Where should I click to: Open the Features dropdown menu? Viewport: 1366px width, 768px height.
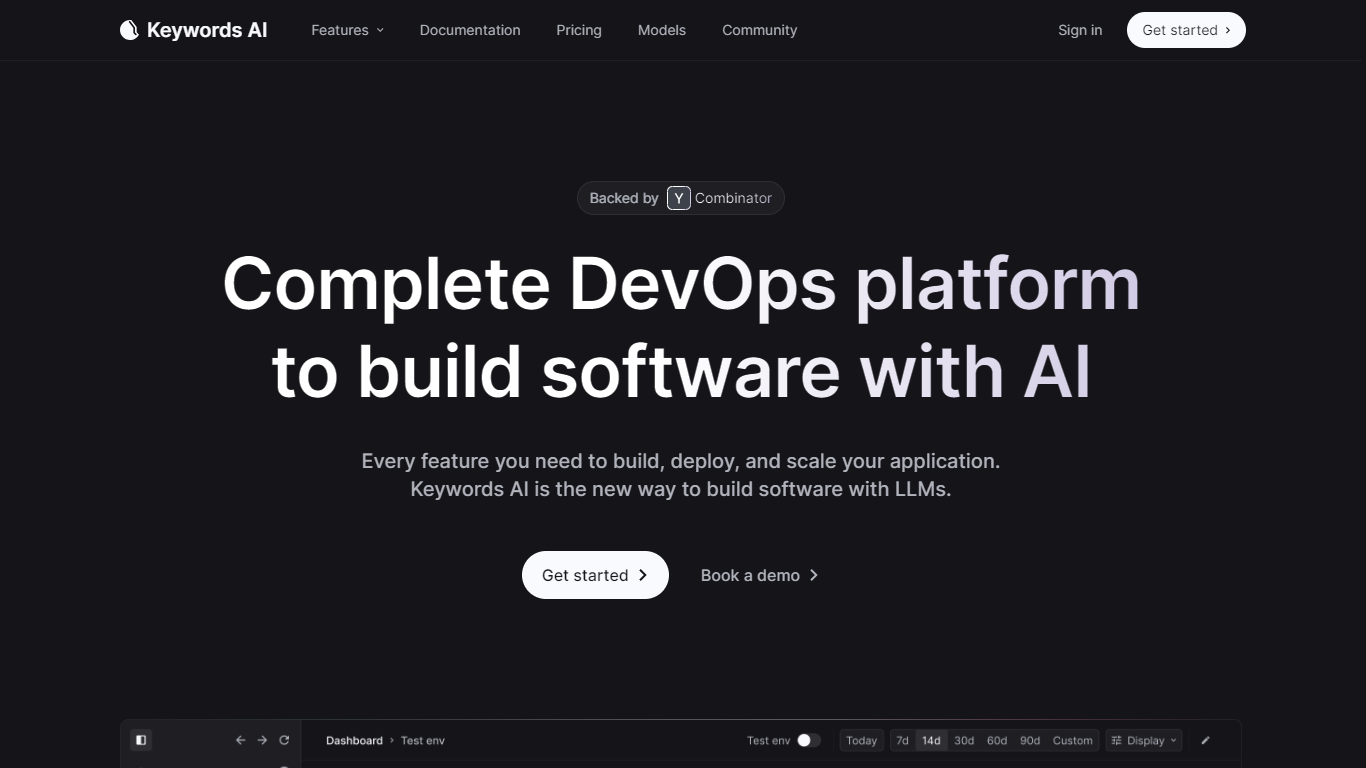[x=347, y=30]
